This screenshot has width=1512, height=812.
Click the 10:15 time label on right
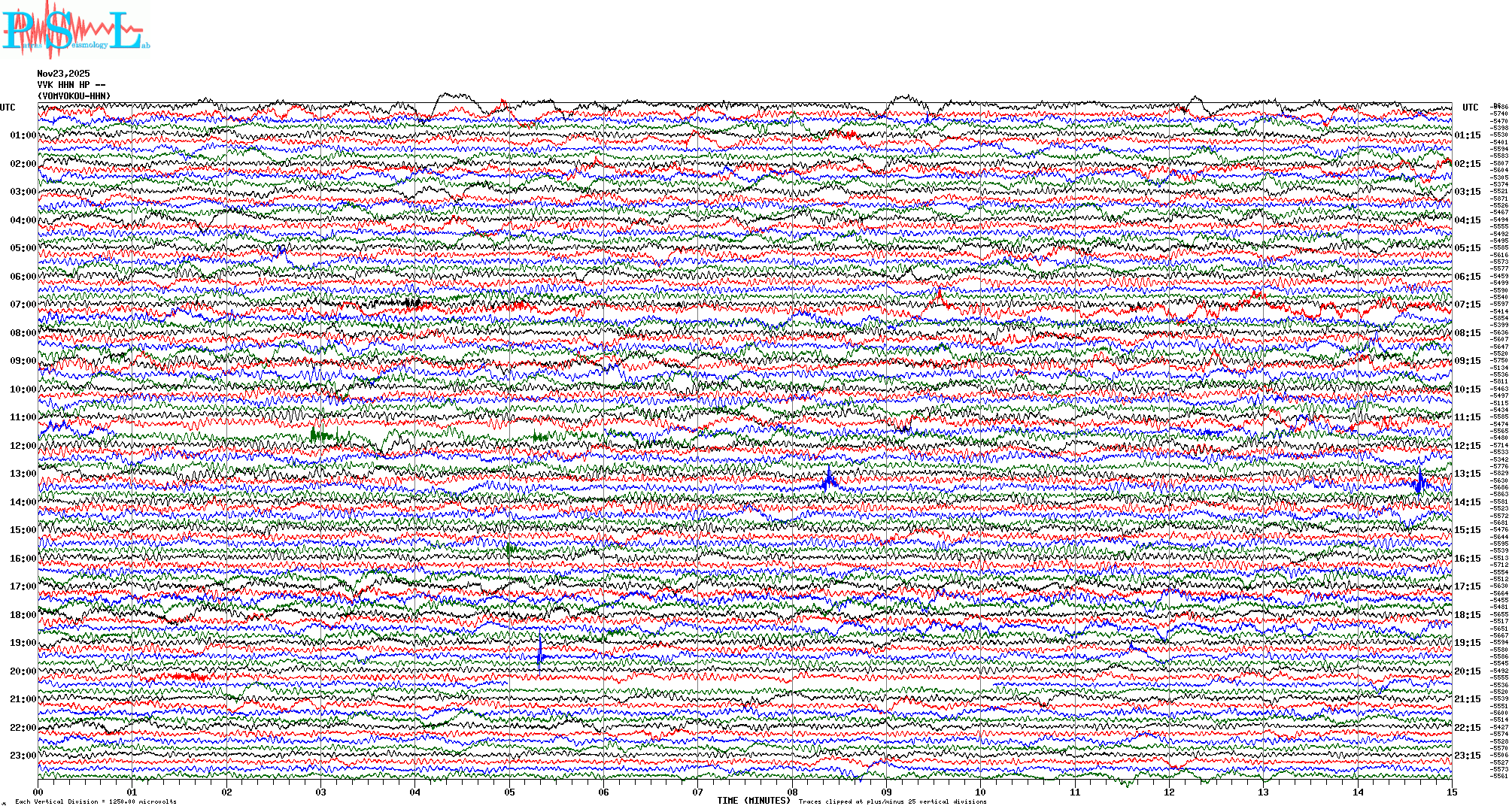click(1467, 389)
